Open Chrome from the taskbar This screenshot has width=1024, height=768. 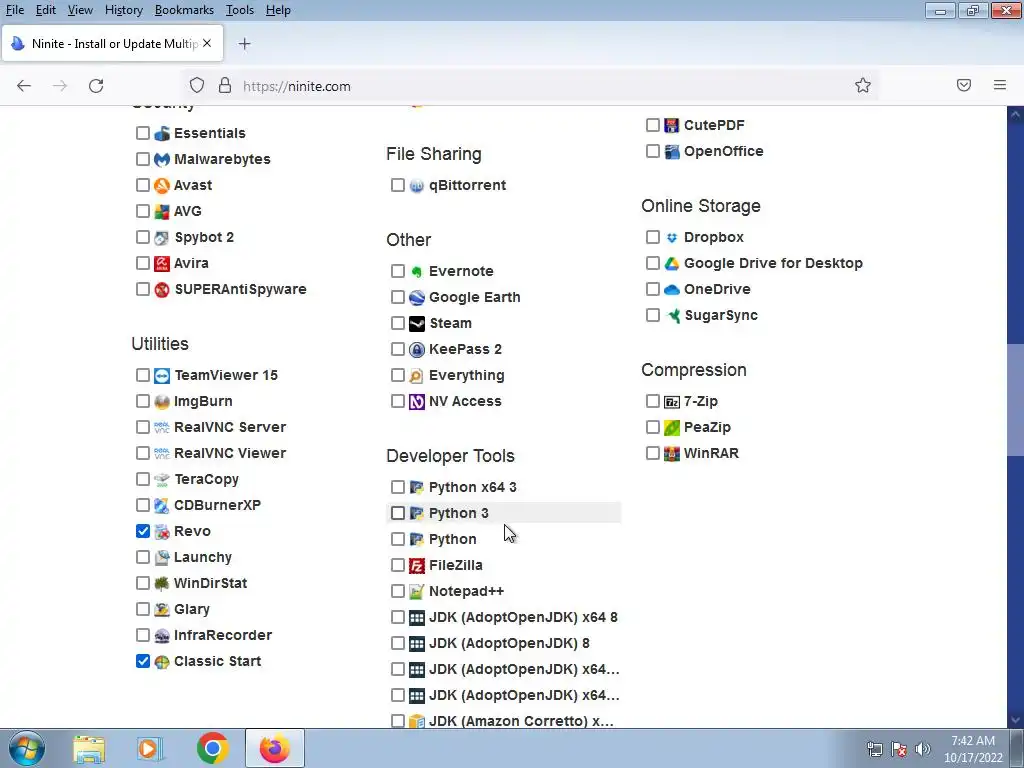pyautogui.click(x=212, y=748)
